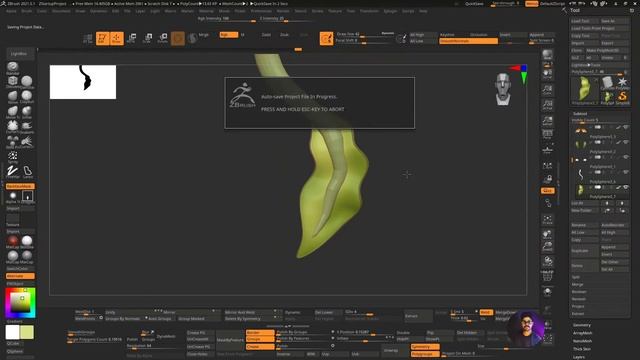The image size is (640, 360).
Task: Click the camera view head indicator
Action: coord(503,89)
